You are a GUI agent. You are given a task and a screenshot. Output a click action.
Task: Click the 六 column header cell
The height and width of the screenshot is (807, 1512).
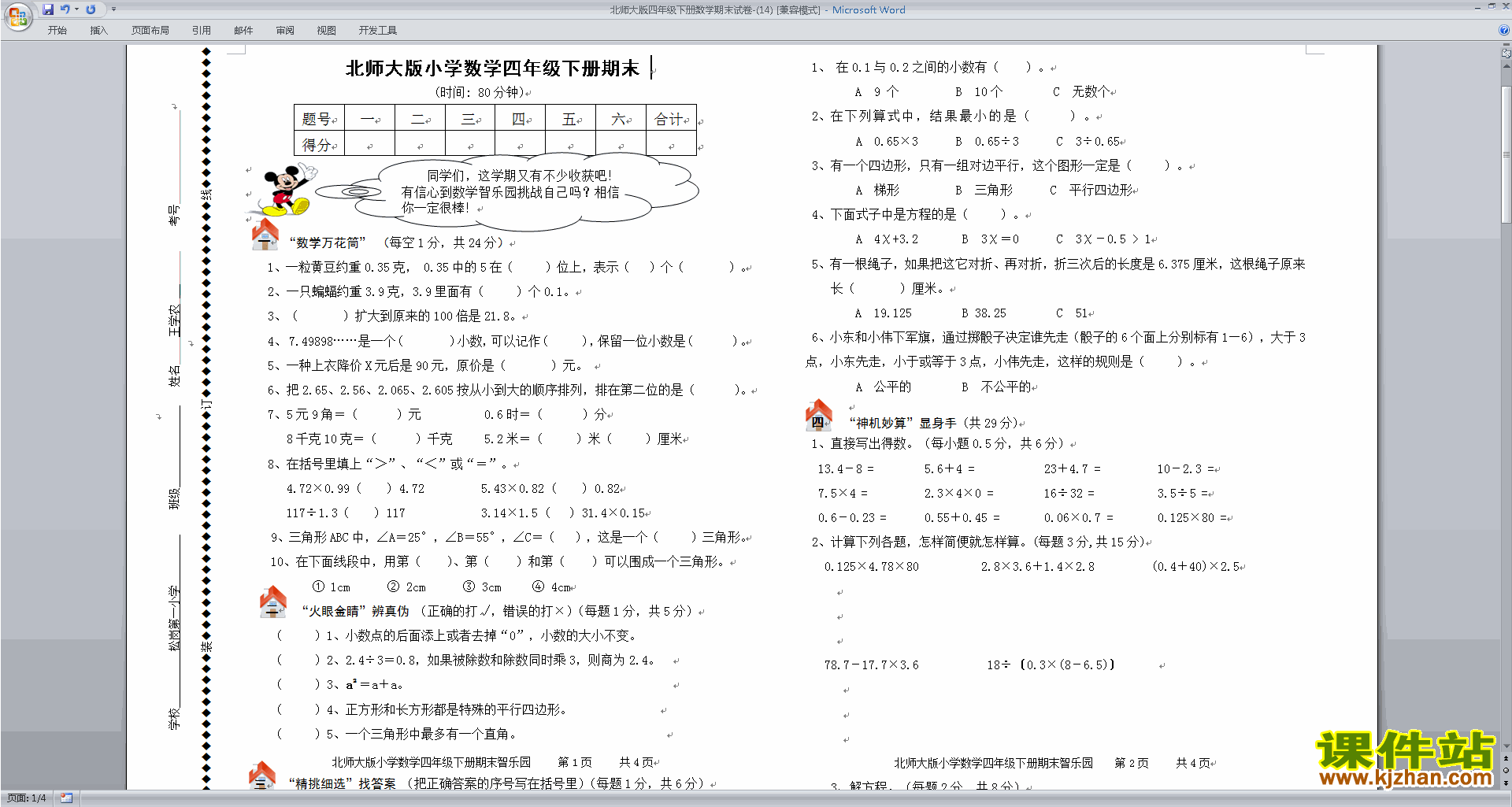point(621,119)
